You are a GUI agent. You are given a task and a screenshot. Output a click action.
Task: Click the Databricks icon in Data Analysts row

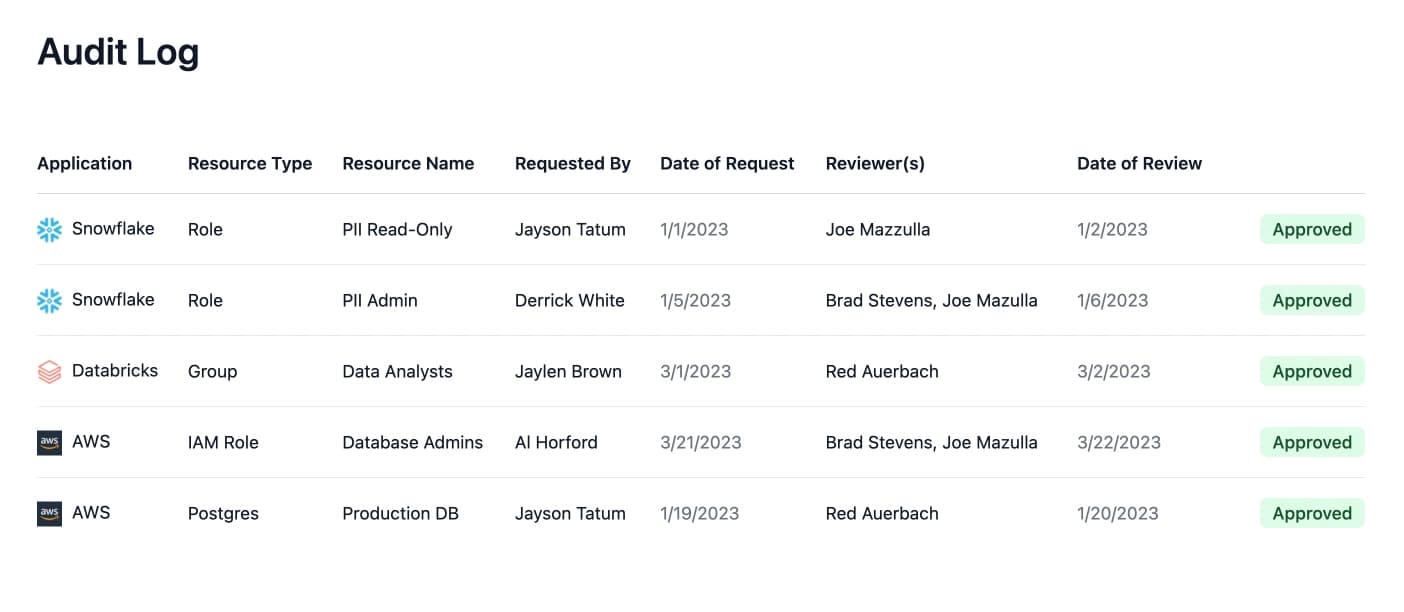(x=49, y=372)
